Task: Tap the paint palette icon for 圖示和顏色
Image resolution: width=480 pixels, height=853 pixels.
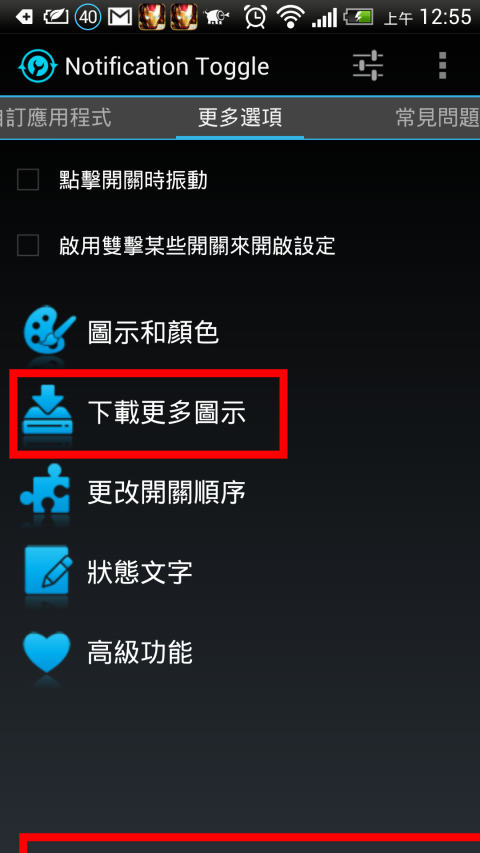Action: pos(49,331)
